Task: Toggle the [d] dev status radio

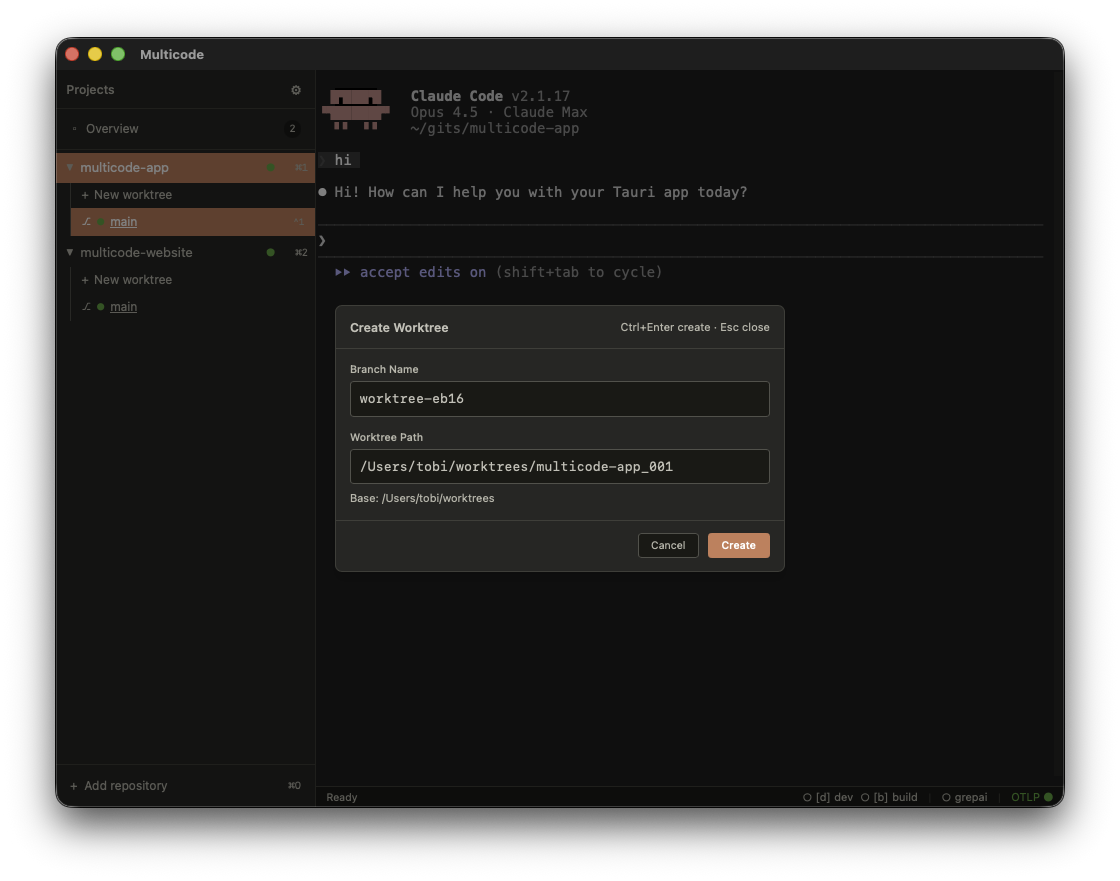Action: (807, 797)
